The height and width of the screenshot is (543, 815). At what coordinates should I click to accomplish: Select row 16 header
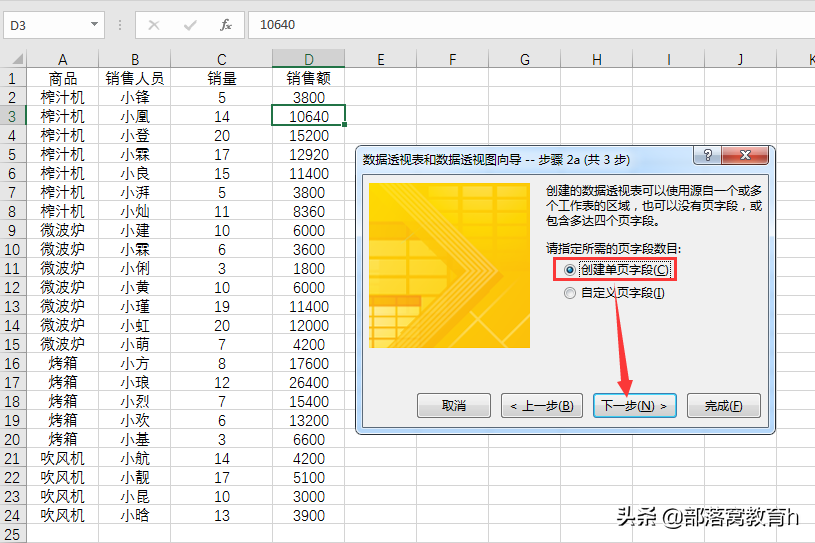click(12, 363)
